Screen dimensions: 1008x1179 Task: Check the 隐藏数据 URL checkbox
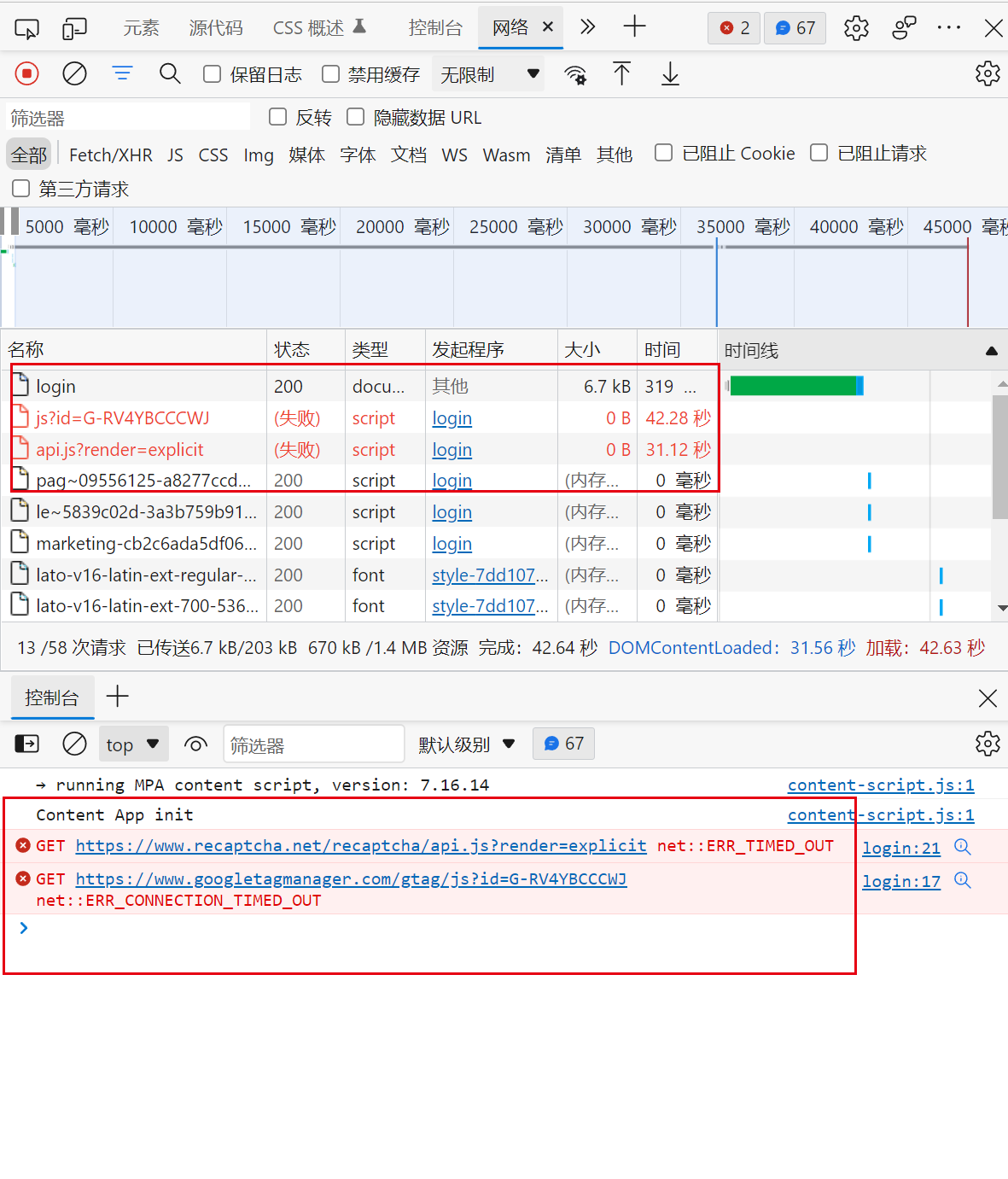pyautogui.click(x=356, y=117)
